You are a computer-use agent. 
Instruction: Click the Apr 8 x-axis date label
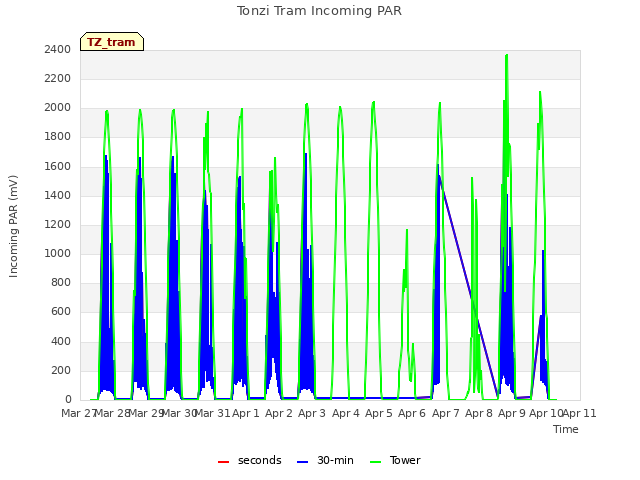[x=479, y=413]
